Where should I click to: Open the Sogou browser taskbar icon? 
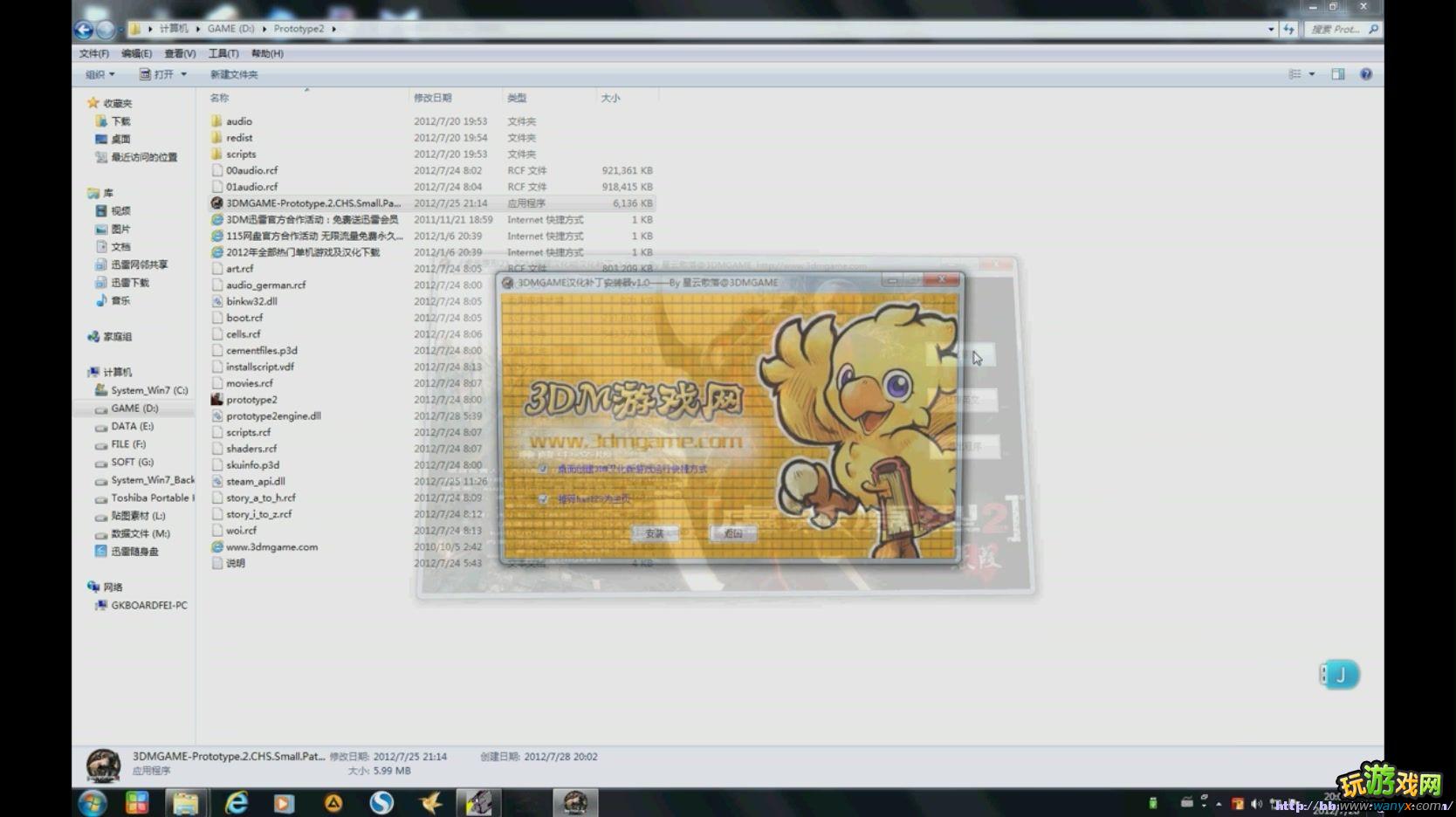click(x=381, y=803)
